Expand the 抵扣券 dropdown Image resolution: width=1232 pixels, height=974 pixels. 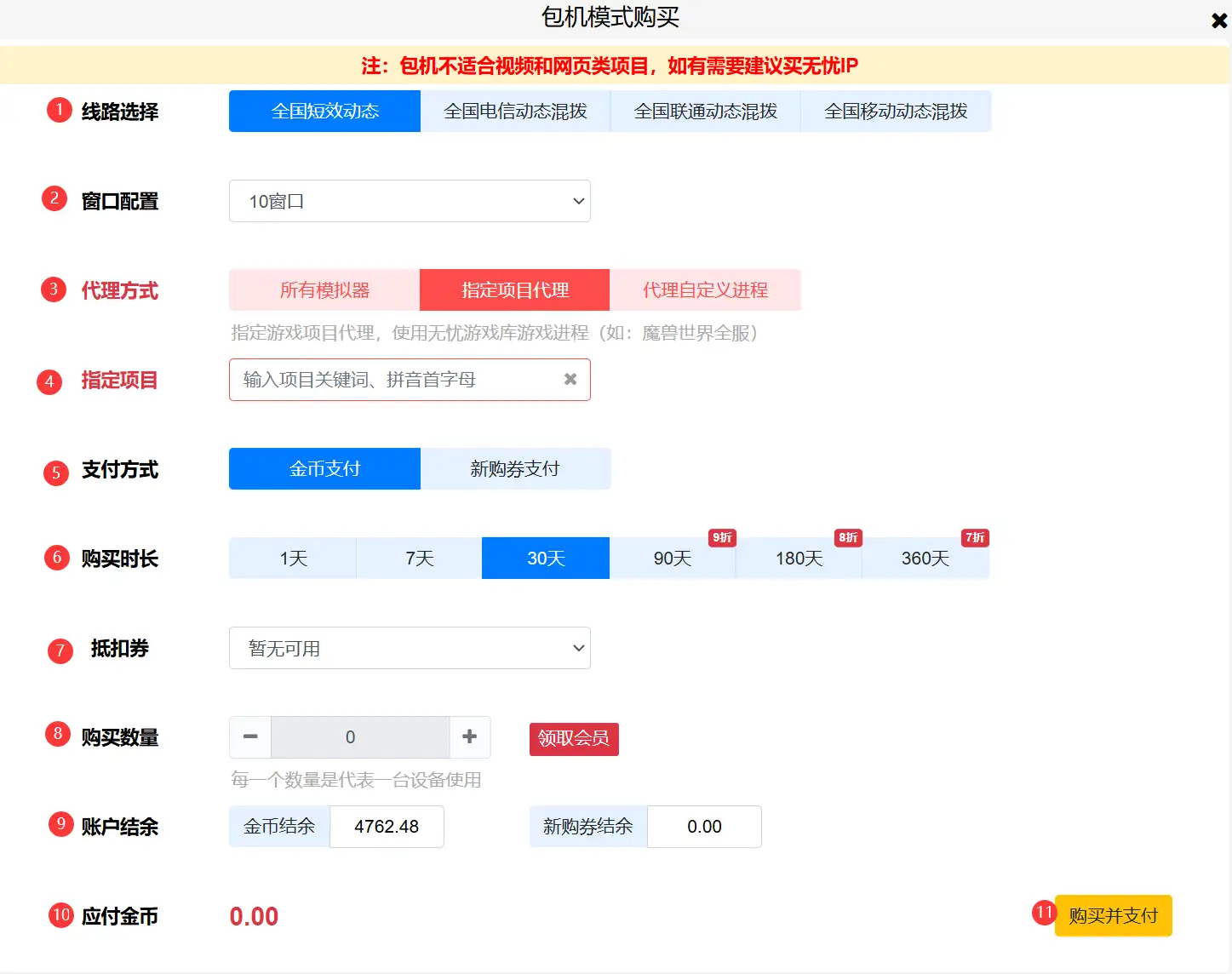coord(410,649)
